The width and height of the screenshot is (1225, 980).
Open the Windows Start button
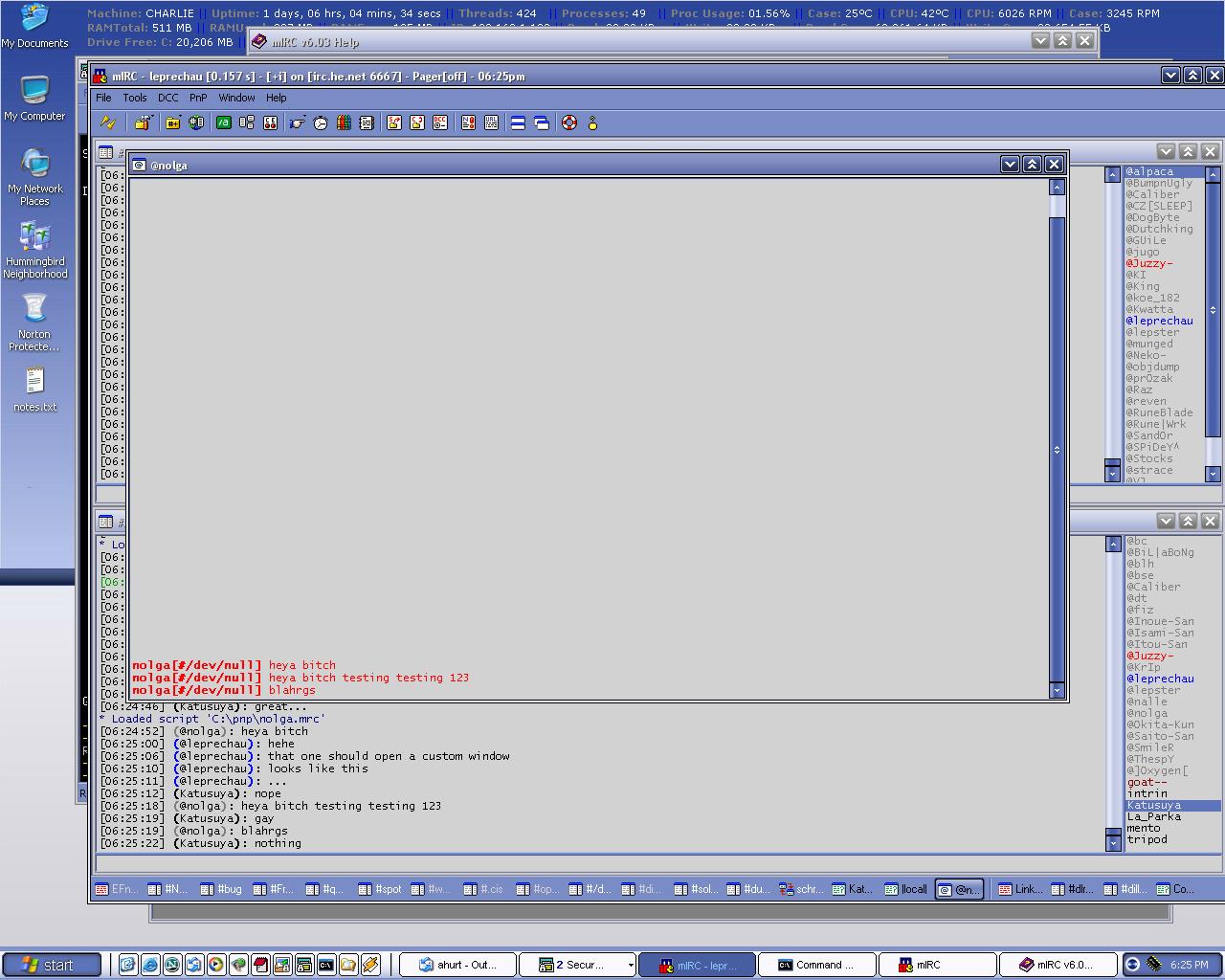coord(52,965)
